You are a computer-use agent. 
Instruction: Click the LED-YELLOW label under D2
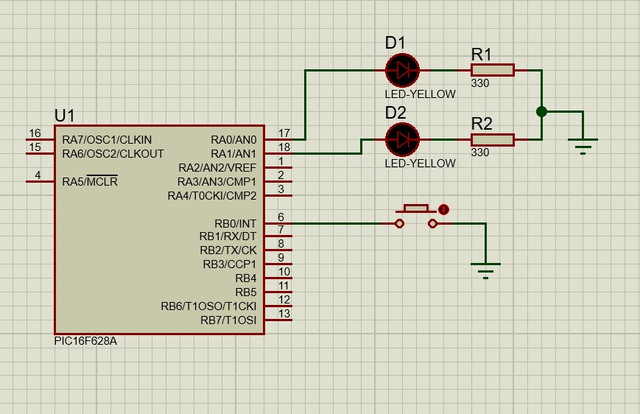[420, 163]
